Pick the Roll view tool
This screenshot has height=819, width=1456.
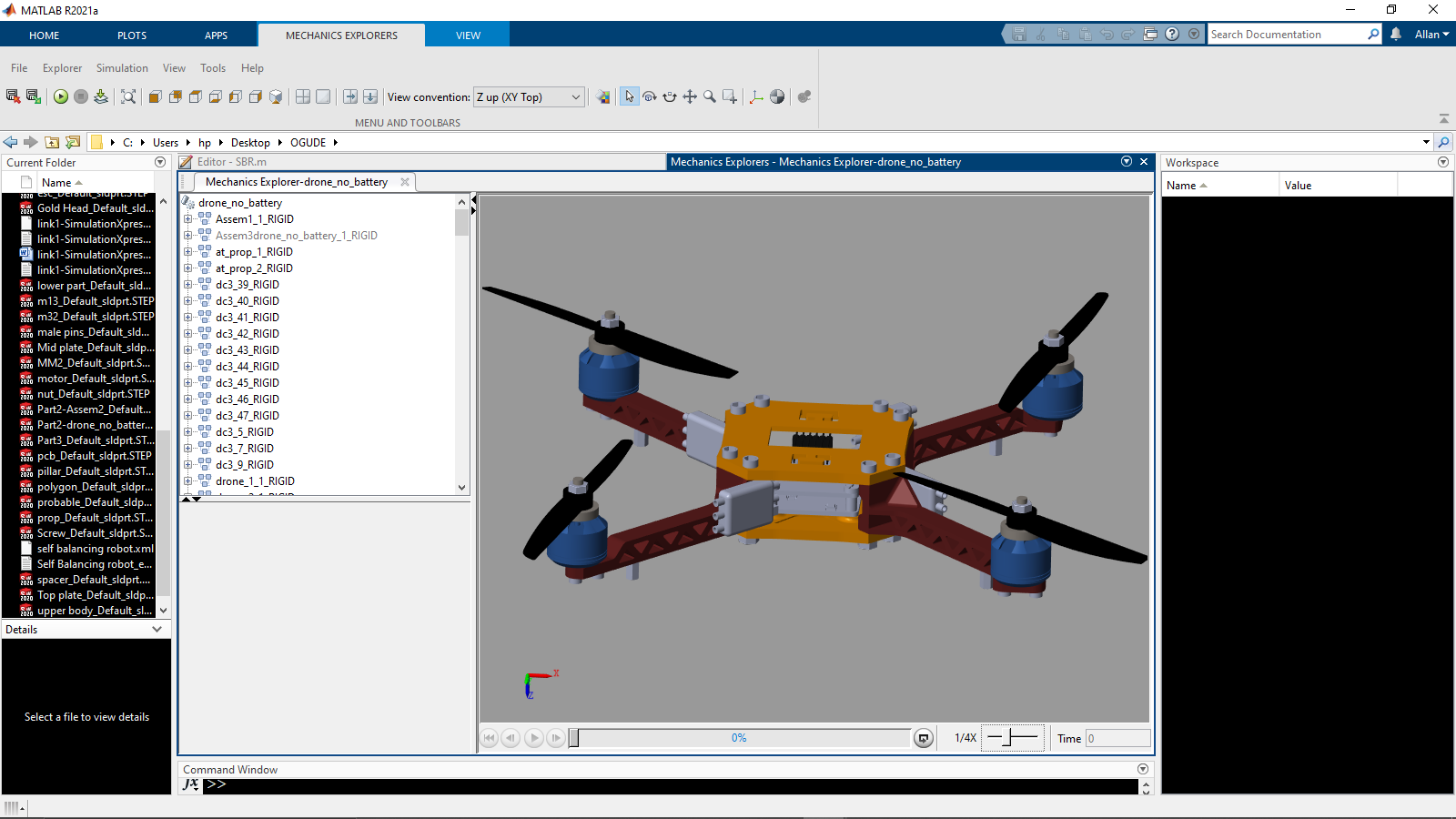[x=670, y=96]
